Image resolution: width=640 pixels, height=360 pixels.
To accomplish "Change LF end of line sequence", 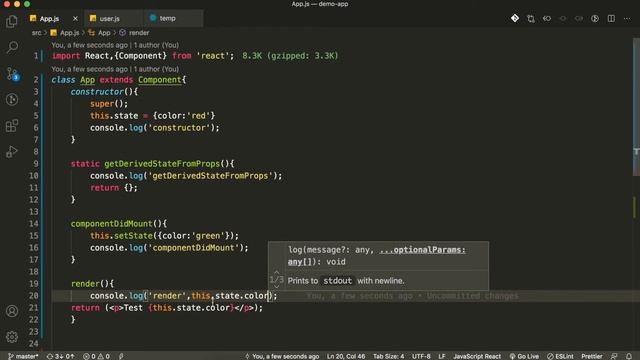I will coord(442,356).
